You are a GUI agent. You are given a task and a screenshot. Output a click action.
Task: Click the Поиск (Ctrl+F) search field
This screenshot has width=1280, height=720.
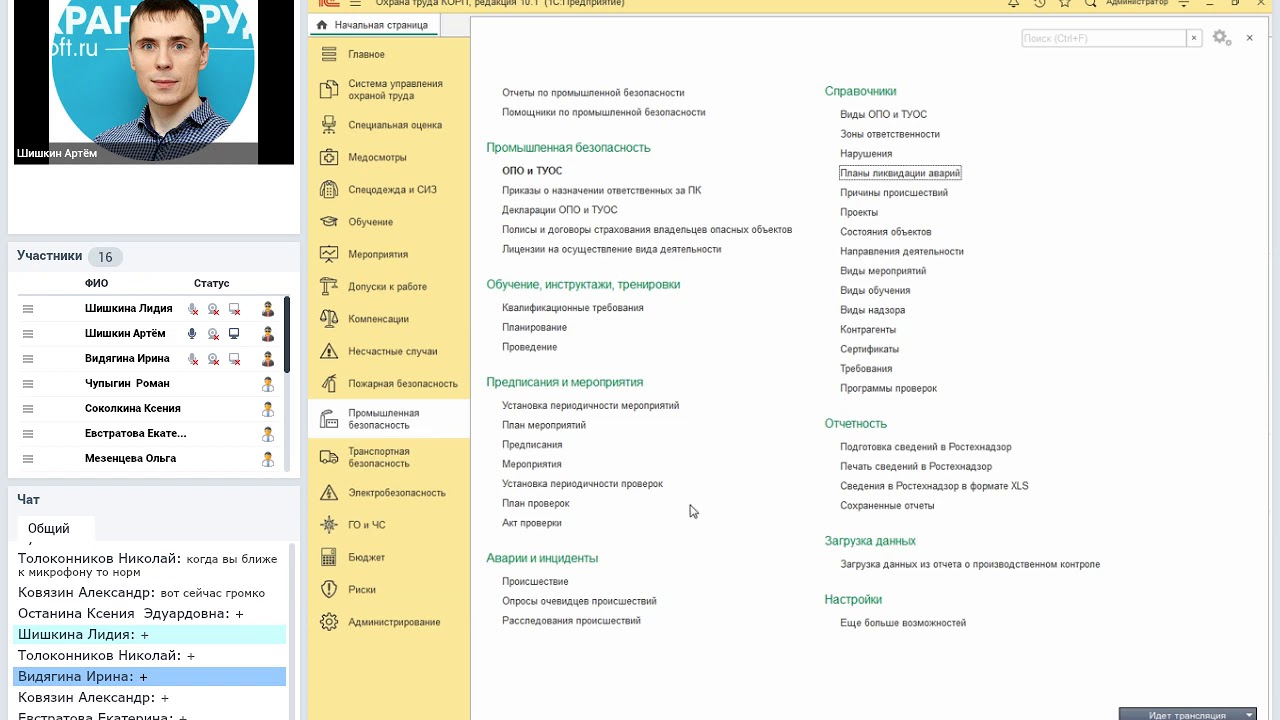pos(1104,38)
